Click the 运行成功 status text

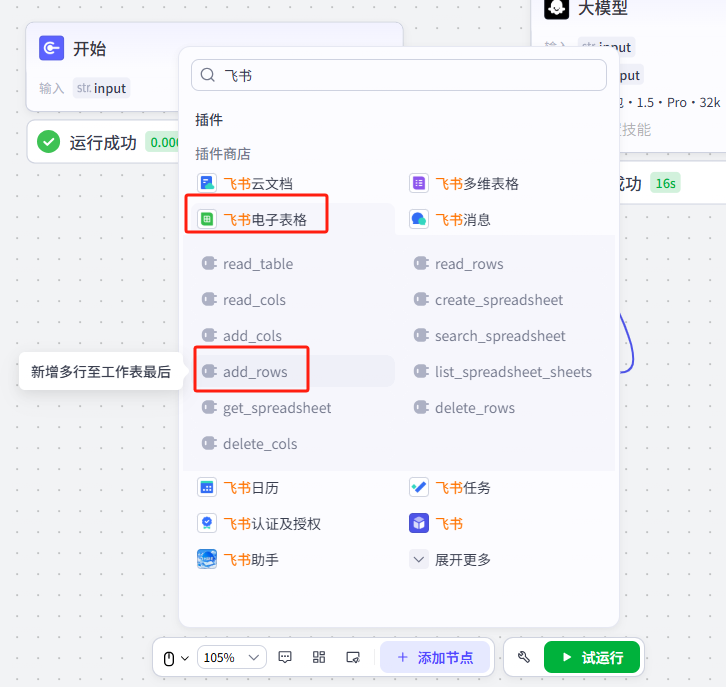tap(103, 142)
